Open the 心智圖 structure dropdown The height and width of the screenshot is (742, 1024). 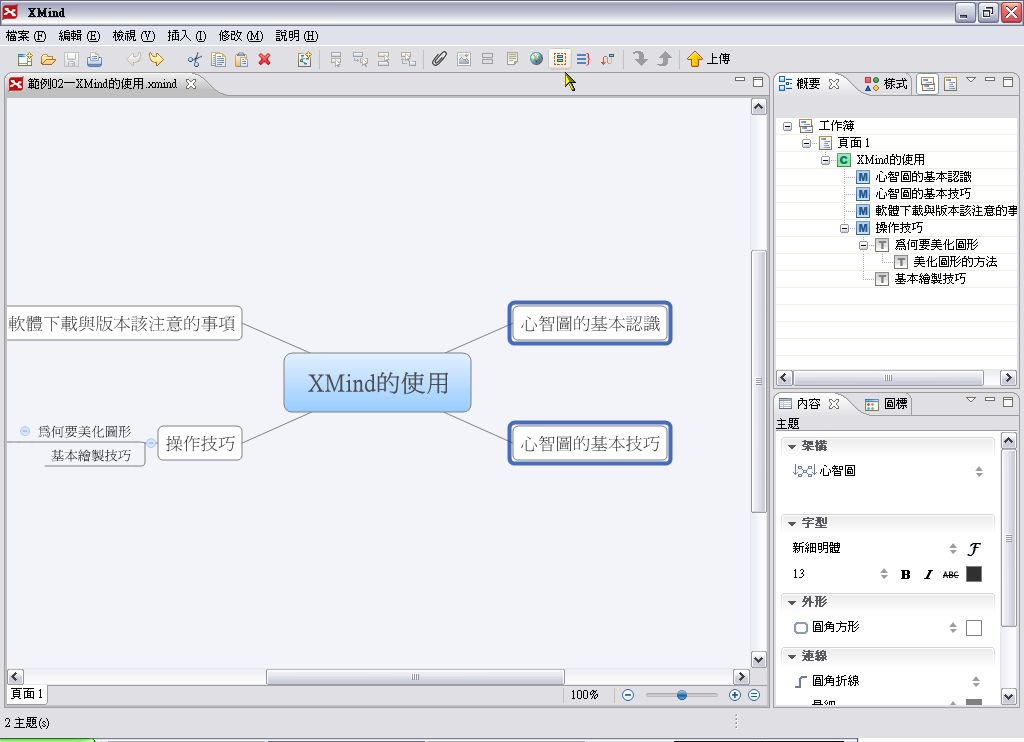978,472
